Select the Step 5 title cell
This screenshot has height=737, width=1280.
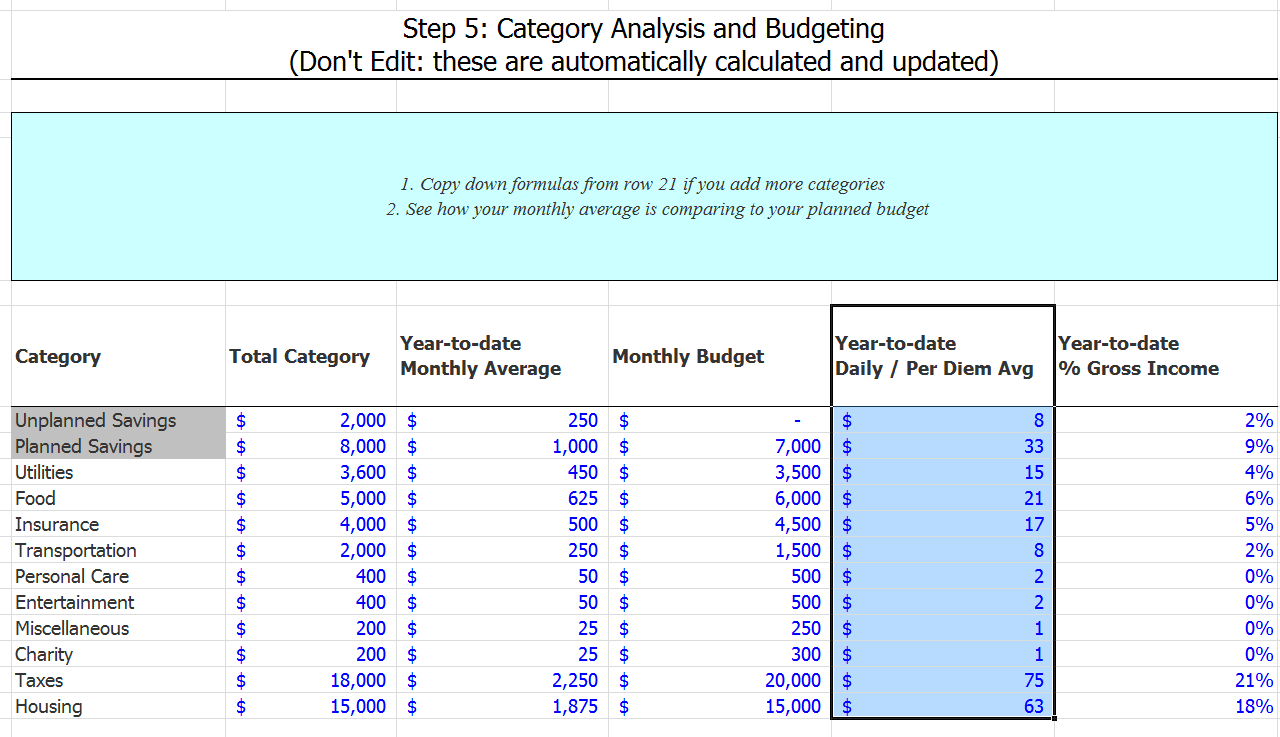644,45
